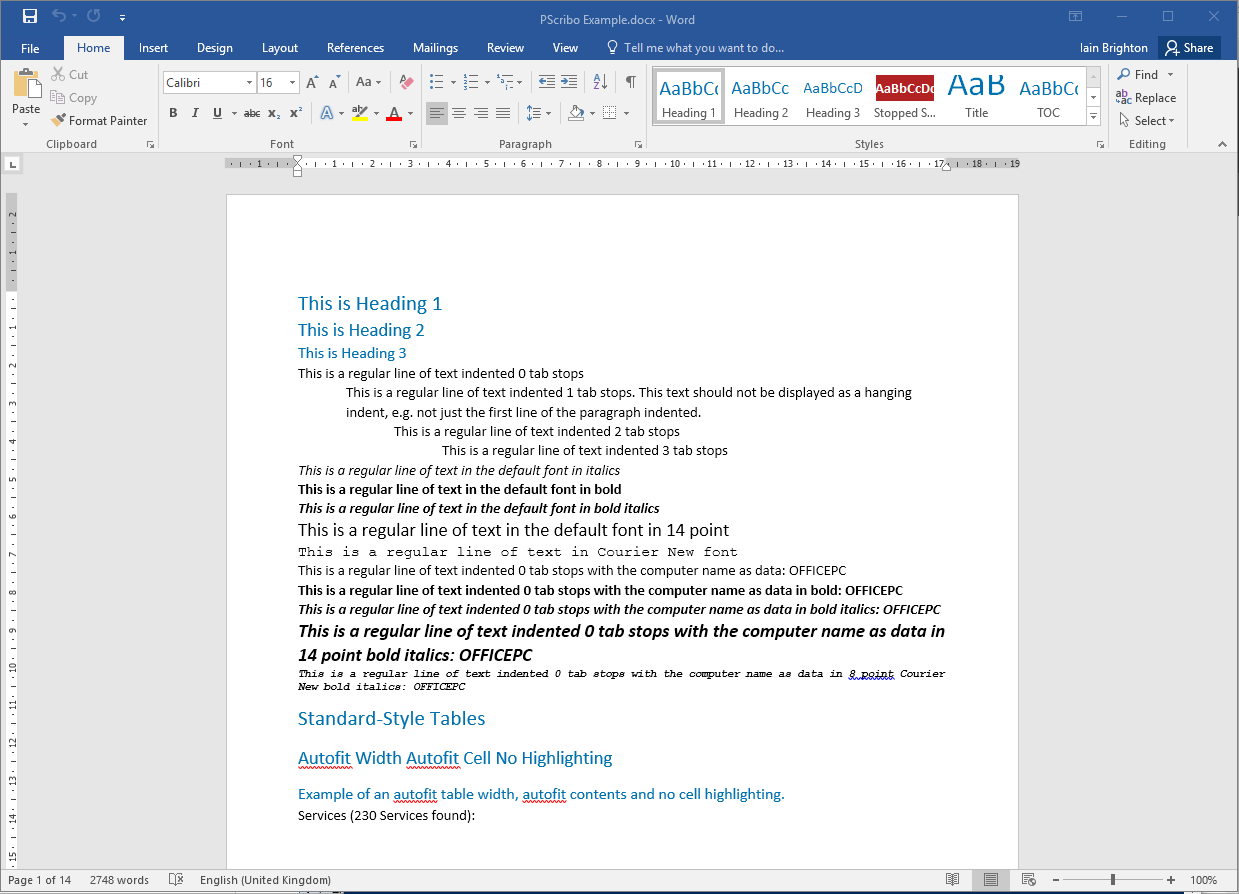Switch to Web Layout view
This screenshot has width=1239, height=894.
1028,880
